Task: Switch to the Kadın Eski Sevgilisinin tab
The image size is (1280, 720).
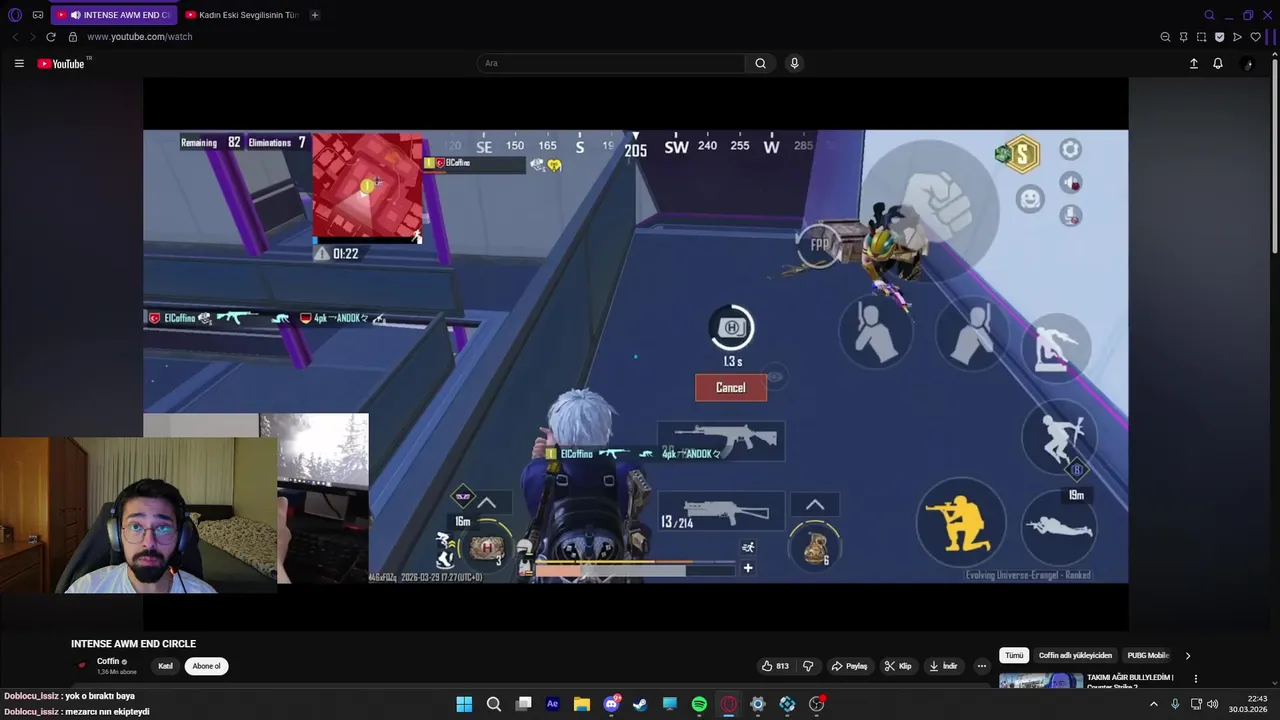Action: point(244,15)
